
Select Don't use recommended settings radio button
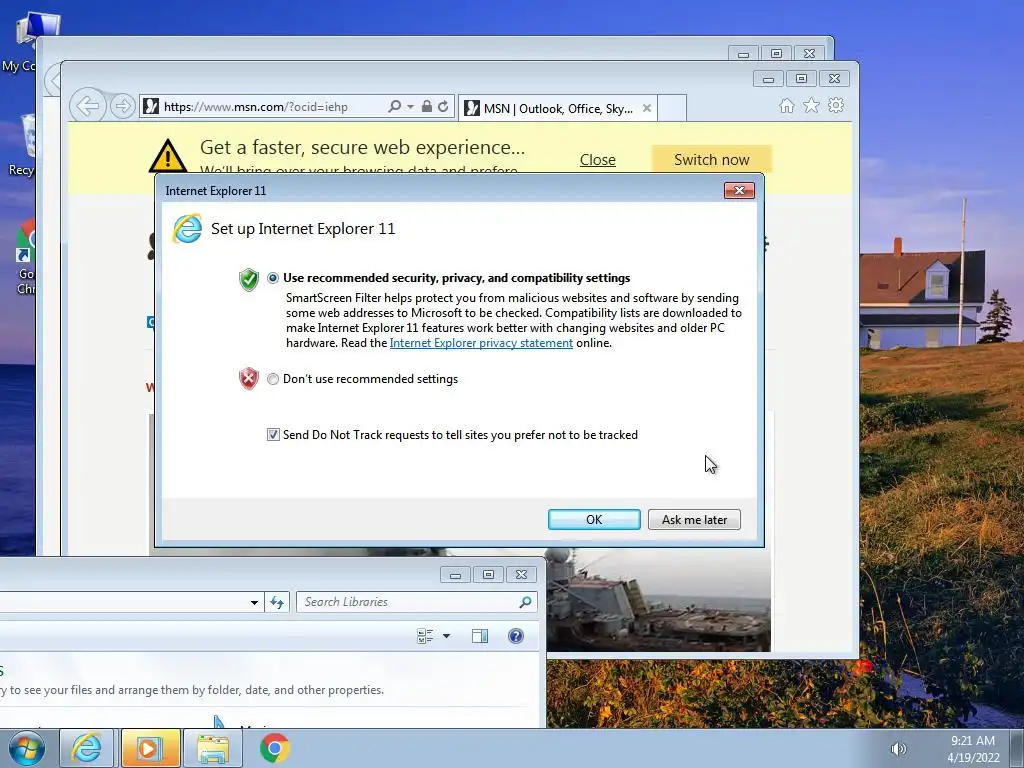pos(273,379)
